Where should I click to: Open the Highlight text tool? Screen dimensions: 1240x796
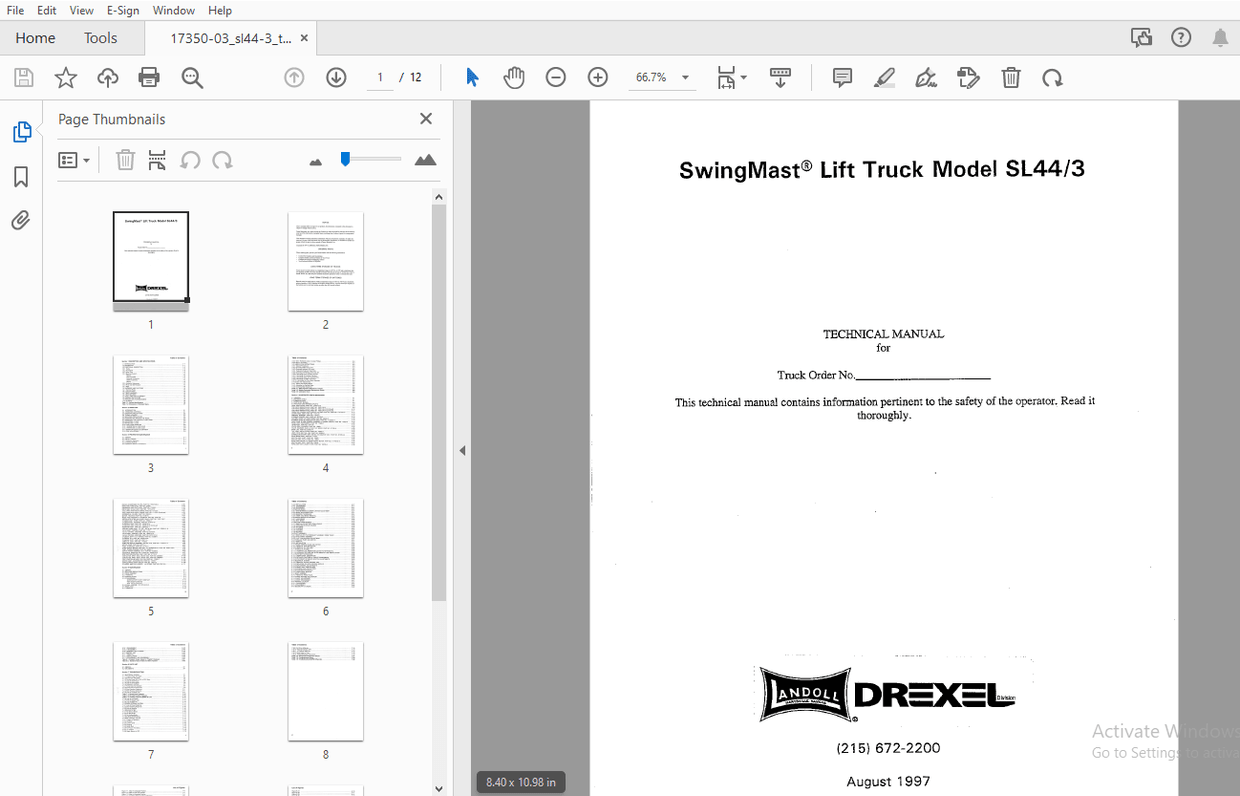pos(884,77)
